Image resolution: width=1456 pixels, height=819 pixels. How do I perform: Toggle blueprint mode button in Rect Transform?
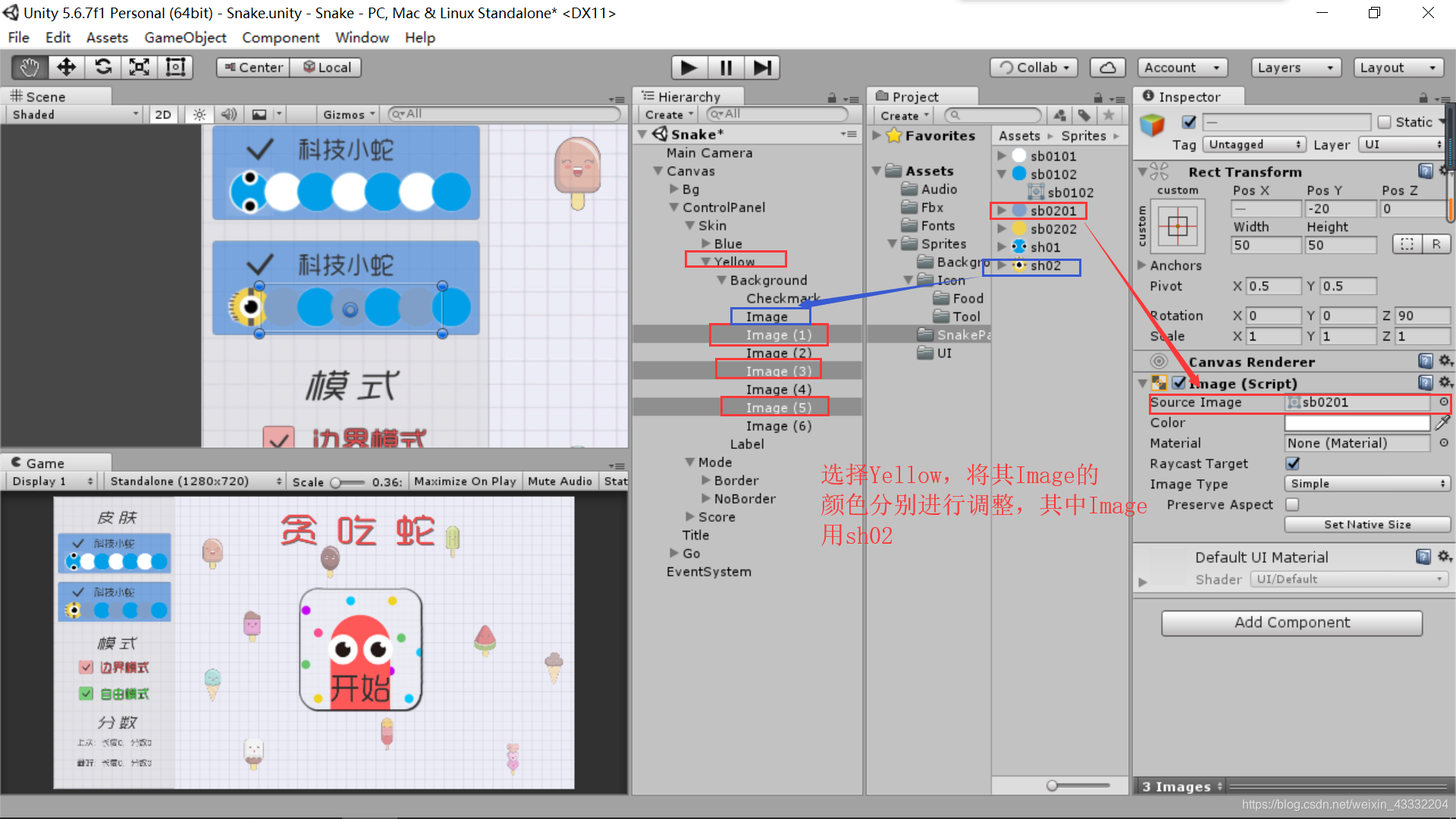pyautogui.click(x=1407, y=244)
